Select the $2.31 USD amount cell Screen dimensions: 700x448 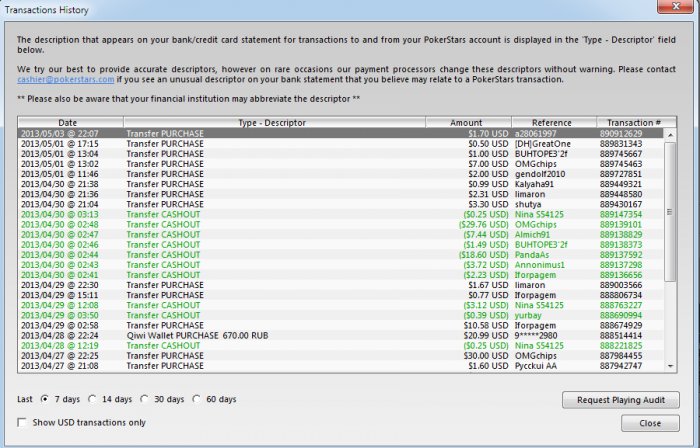pyautogui.click(x=488, y=194)
